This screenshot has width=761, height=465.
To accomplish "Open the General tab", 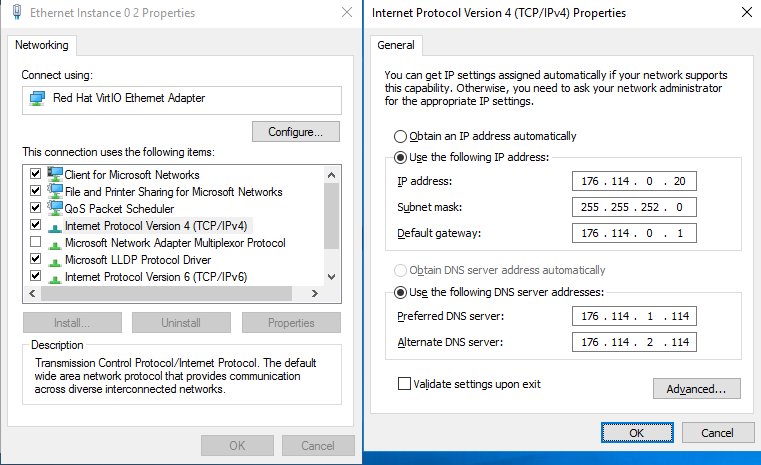I will 396,45.
